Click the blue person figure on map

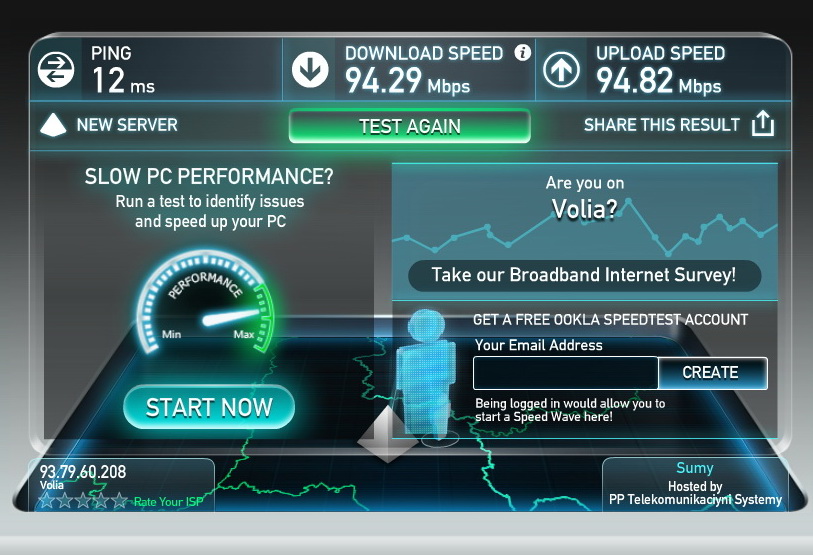425,373
